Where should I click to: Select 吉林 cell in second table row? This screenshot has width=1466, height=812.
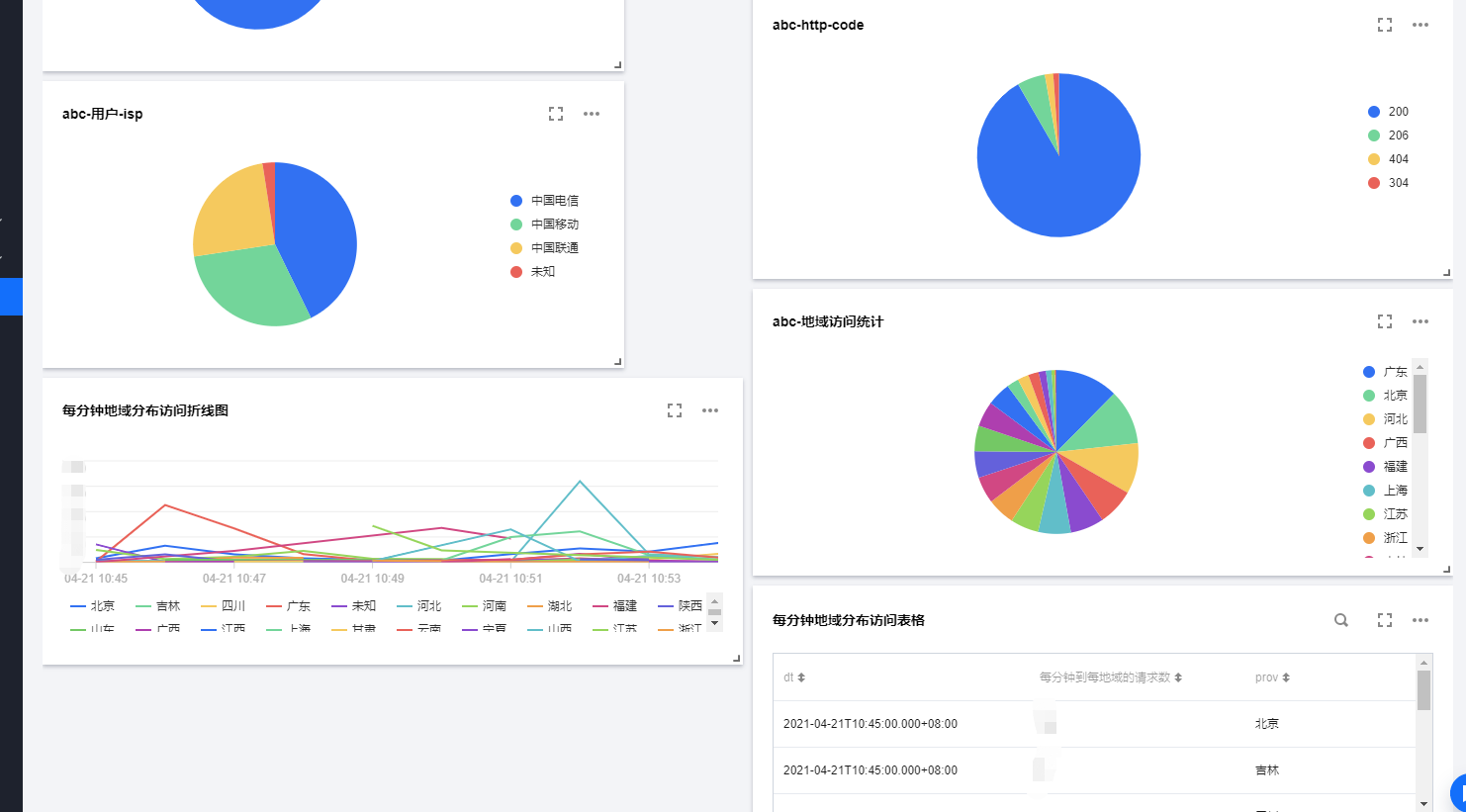click(x=1267, y=770)
